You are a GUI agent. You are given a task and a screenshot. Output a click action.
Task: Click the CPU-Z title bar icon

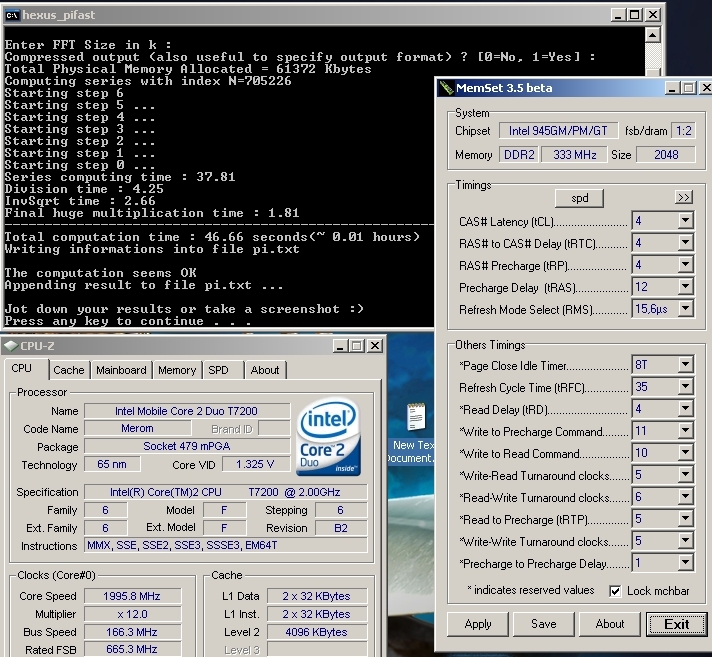pyautogui.click(x=10, y=346)
